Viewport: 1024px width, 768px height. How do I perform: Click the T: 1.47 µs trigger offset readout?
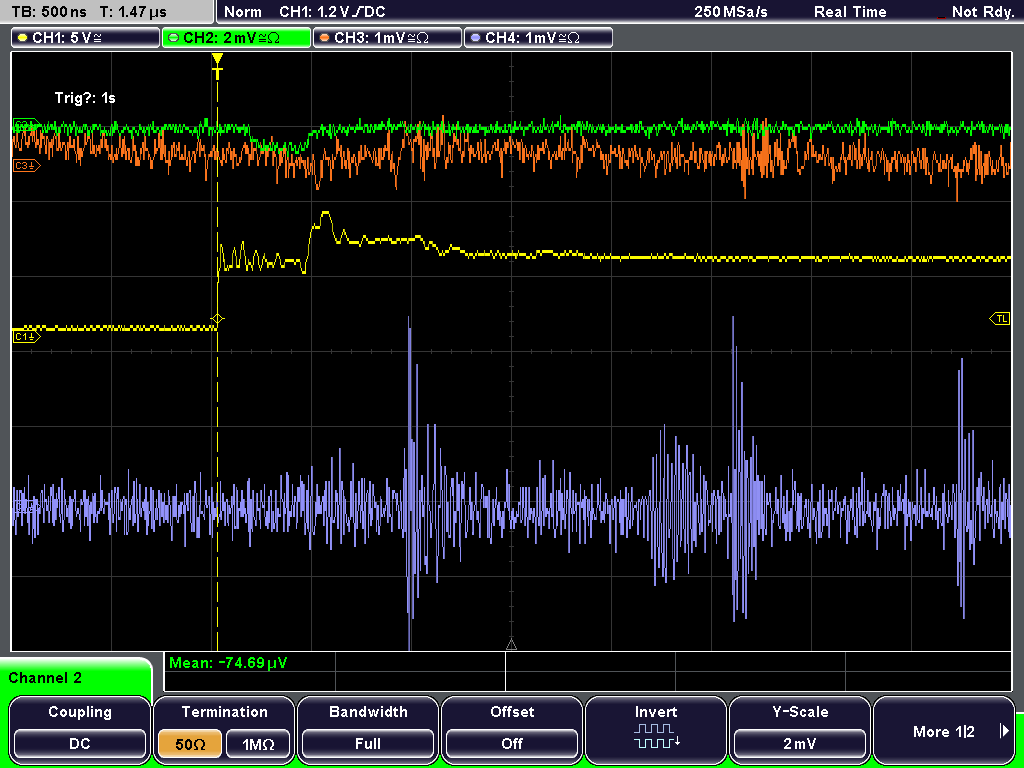coord(134,12)
